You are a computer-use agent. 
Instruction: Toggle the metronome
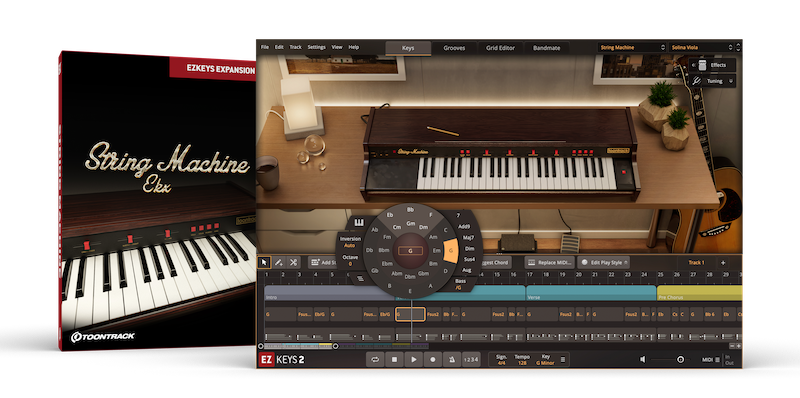[452, 359]
